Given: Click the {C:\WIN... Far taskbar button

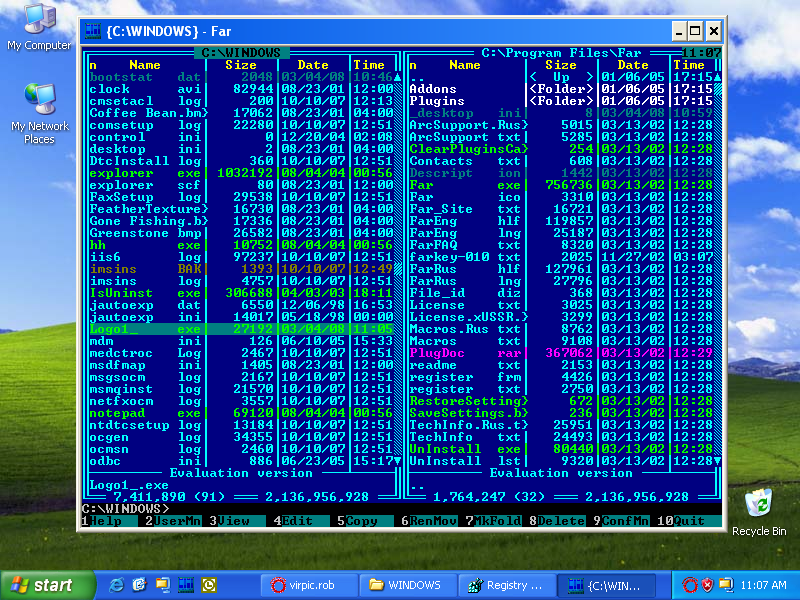Looking at the screenshot, I should [x=605, y=585].
